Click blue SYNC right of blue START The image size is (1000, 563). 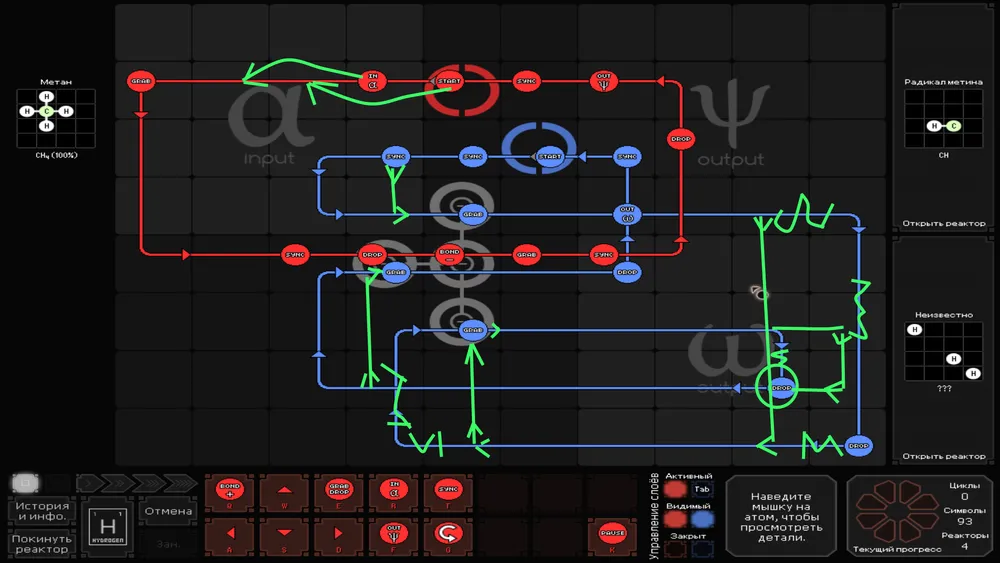tap(627, 156)
